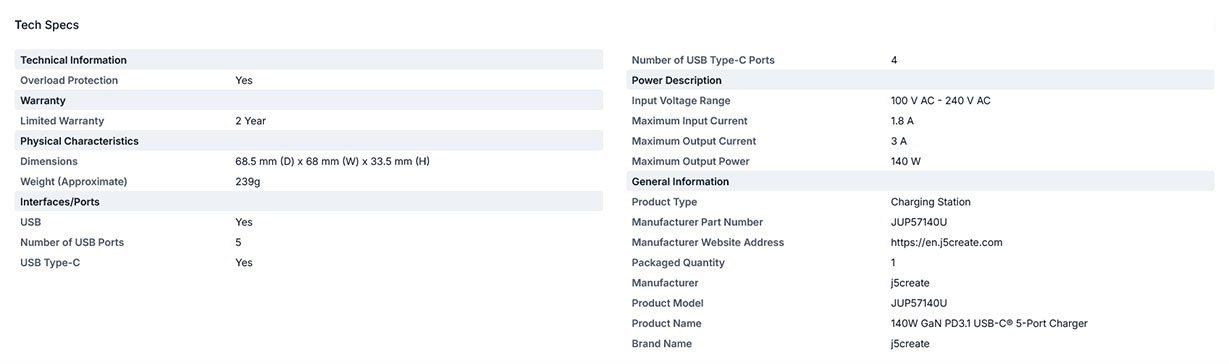Image resolution: width=1229 pixels, height=364 pixels.
Task: Select the product name 140W GaN PD3.1 text
Action: pos(989,323)
